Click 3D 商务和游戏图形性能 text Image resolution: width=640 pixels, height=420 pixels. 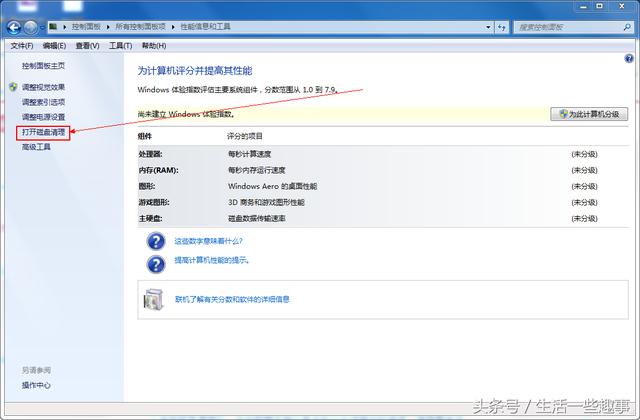[266, 202]
